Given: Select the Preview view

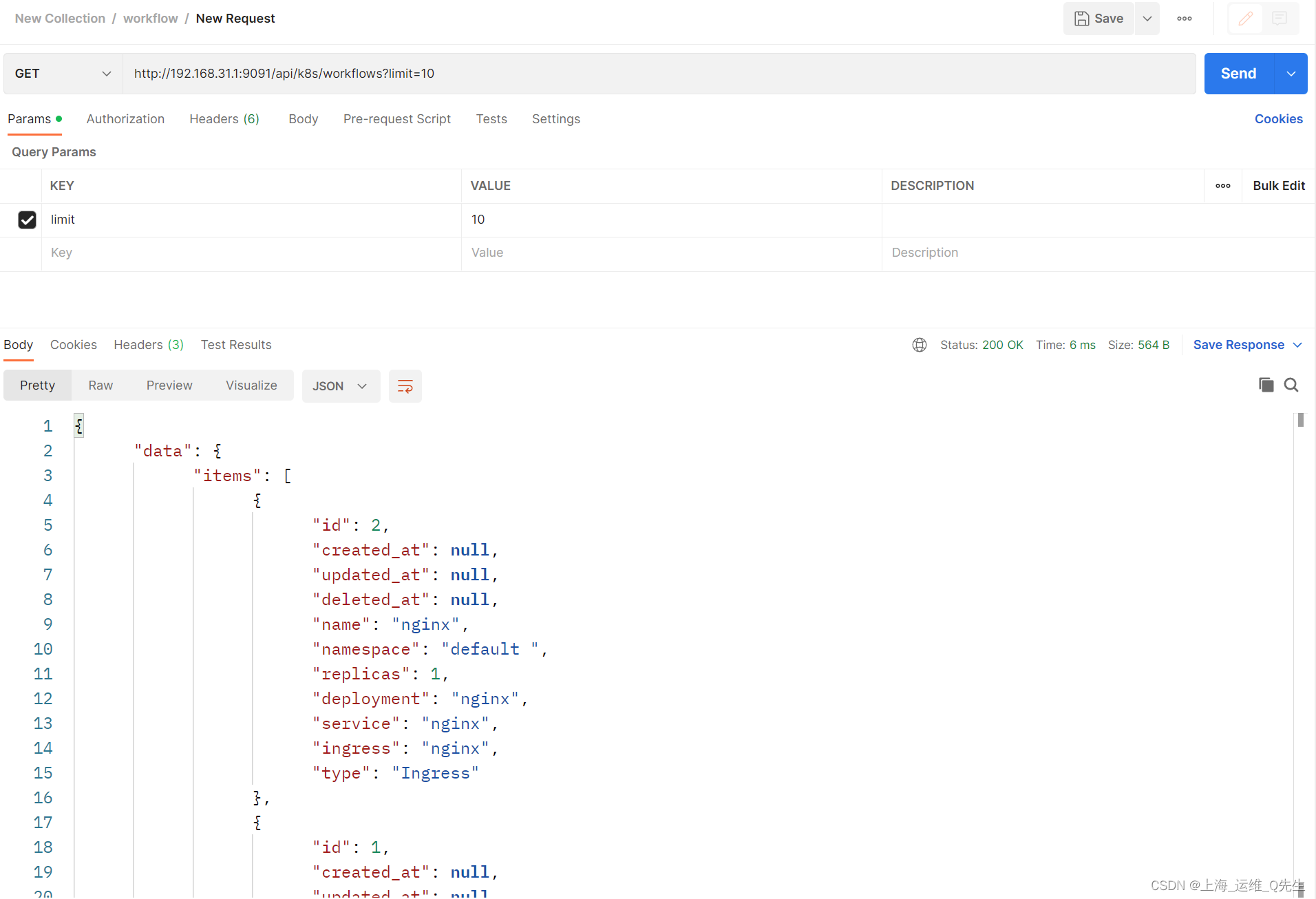Looking at the screenshot, I should click(x=169, y=385).
